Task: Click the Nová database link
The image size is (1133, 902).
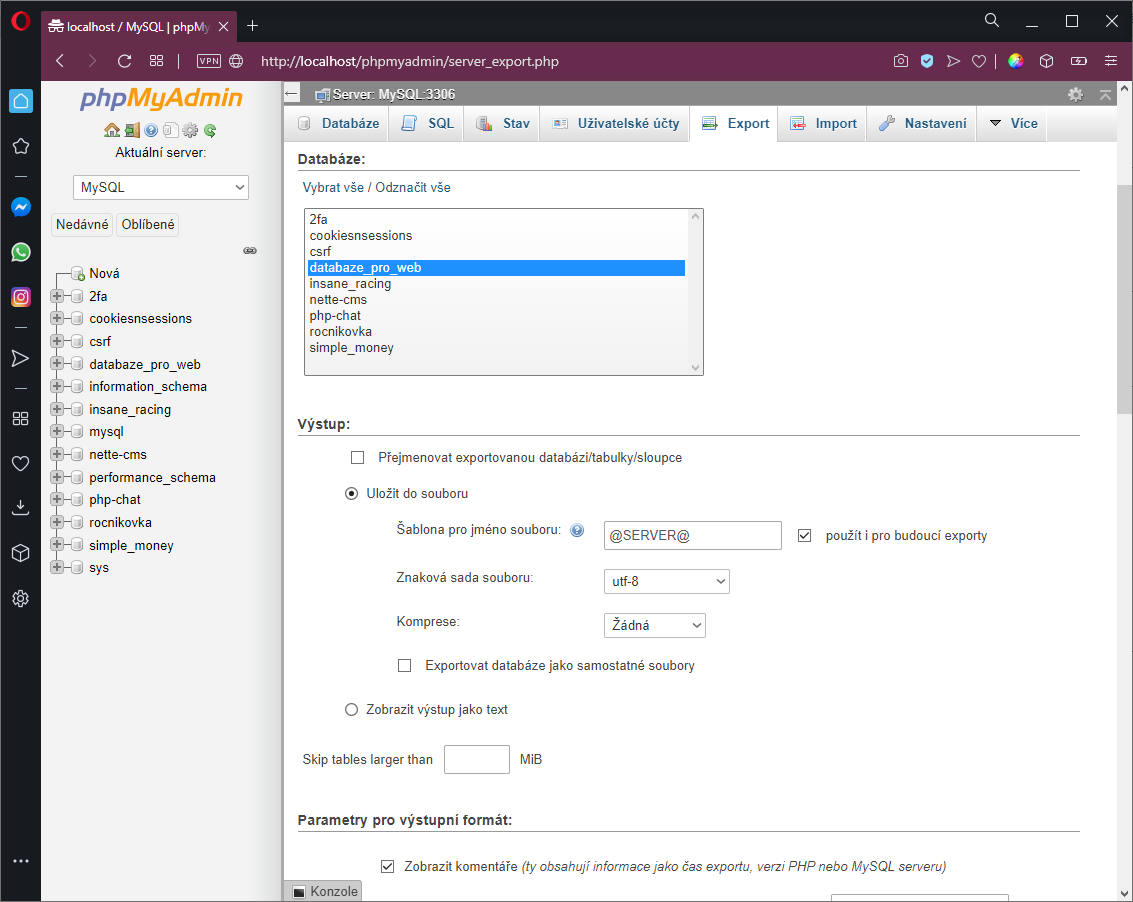Action: [x=104, y=273]
